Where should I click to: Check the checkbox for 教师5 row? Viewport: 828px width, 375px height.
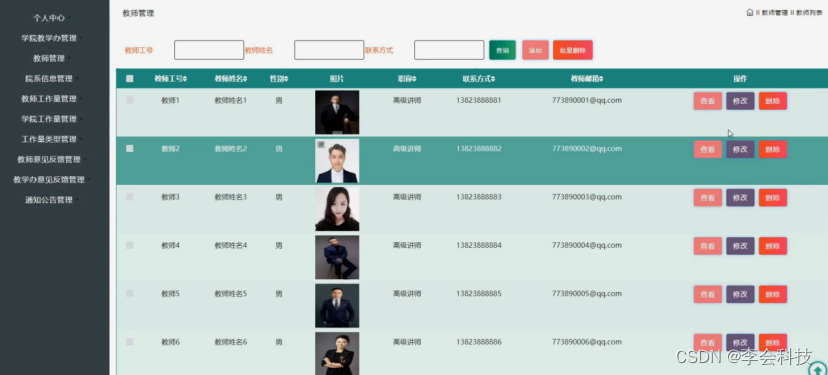coord(129,293)
